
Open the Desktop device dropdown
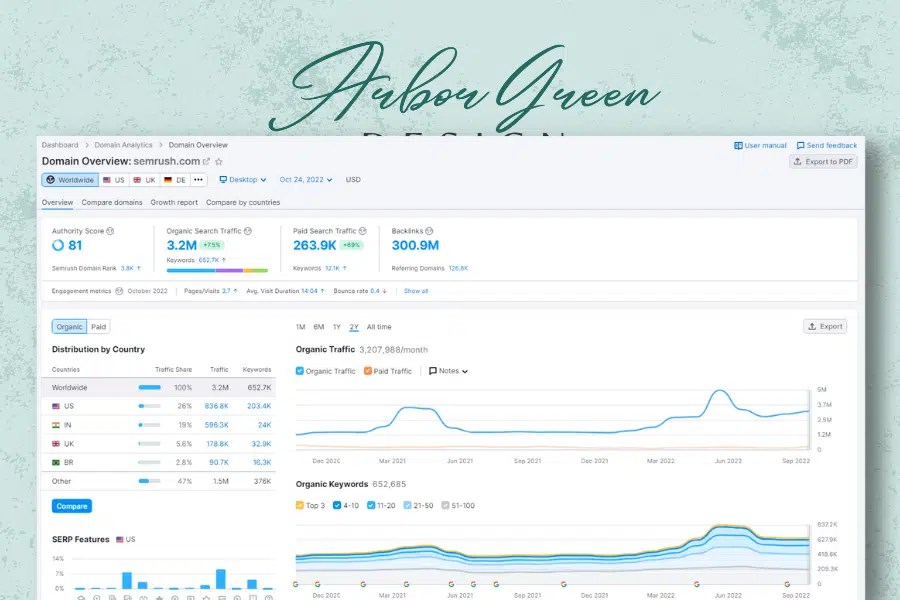(243, 180)
